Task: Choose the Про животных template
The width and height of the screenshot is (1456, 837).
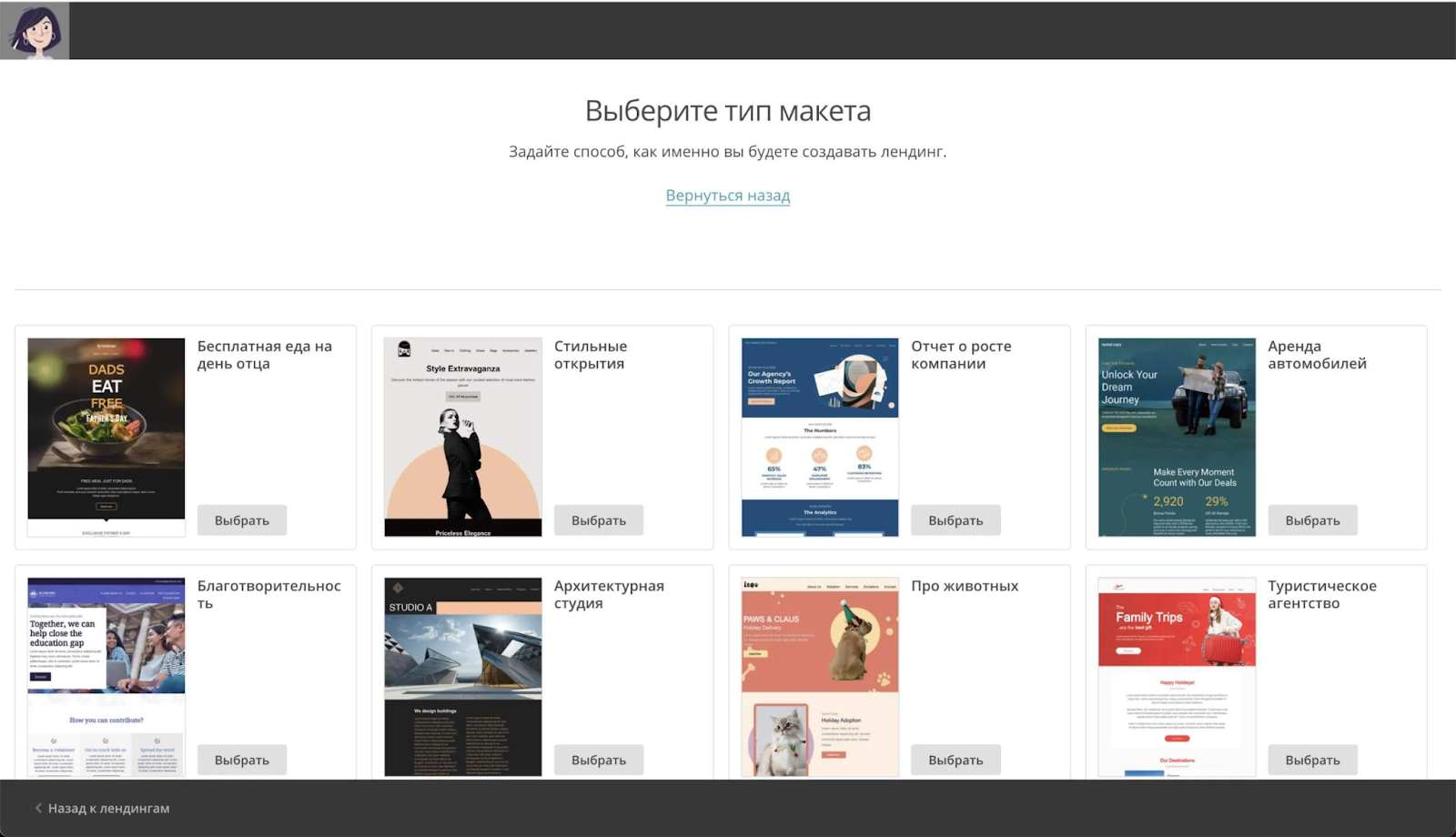Action: point(955,760)
